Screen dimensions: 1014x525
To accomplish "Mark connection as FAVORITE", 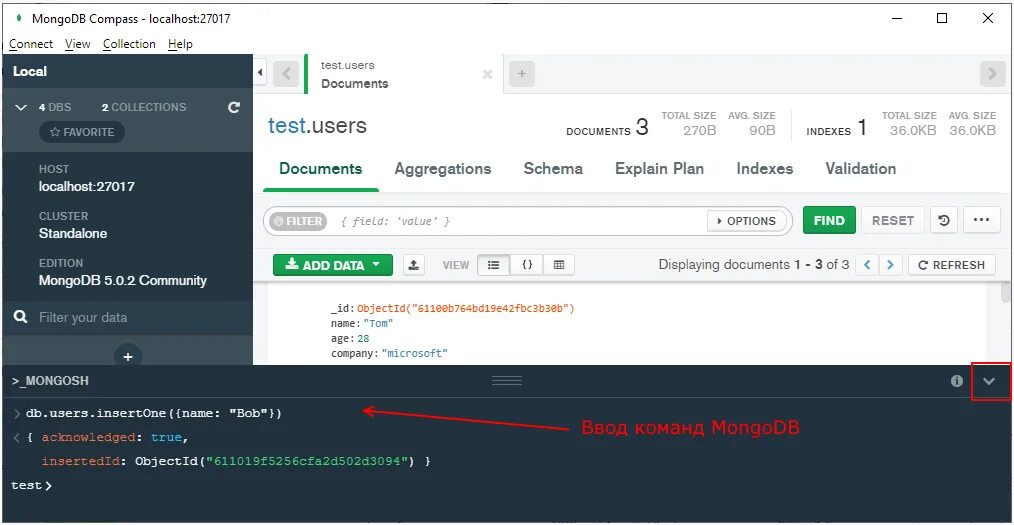I will [x=82, y=132].
